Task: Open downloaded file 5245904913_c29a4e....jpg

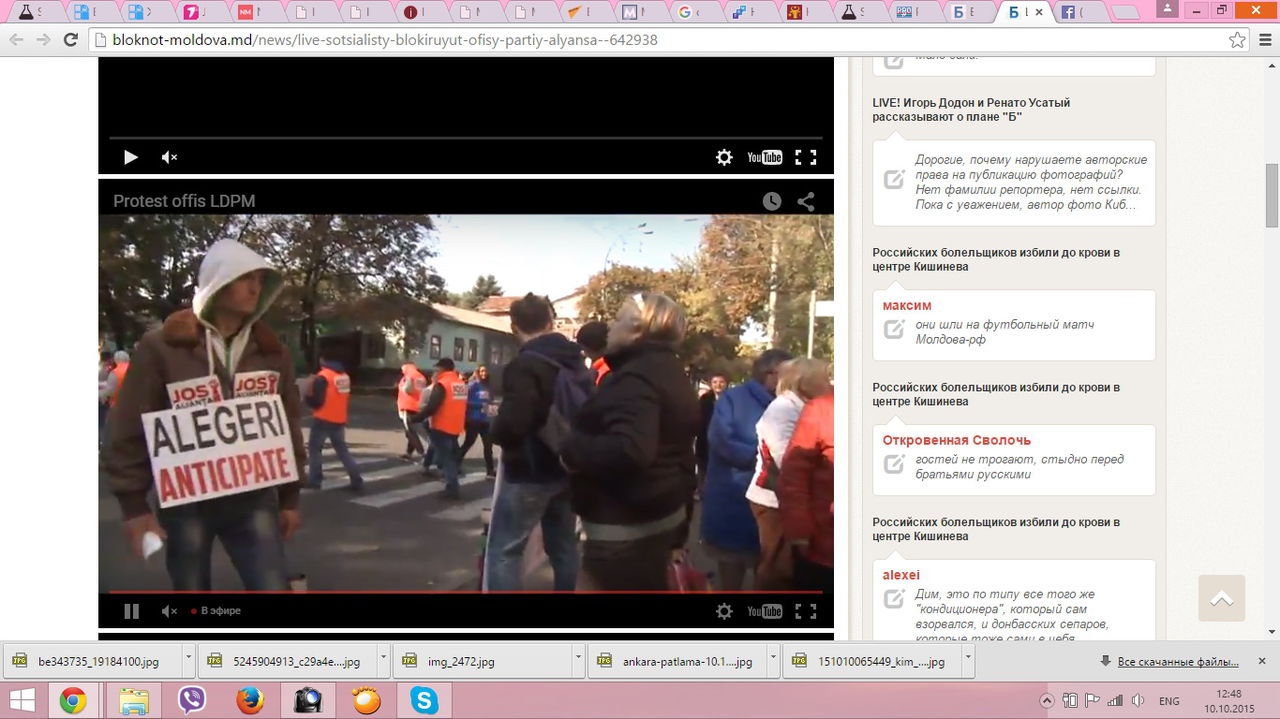Action: click(286, 661)
